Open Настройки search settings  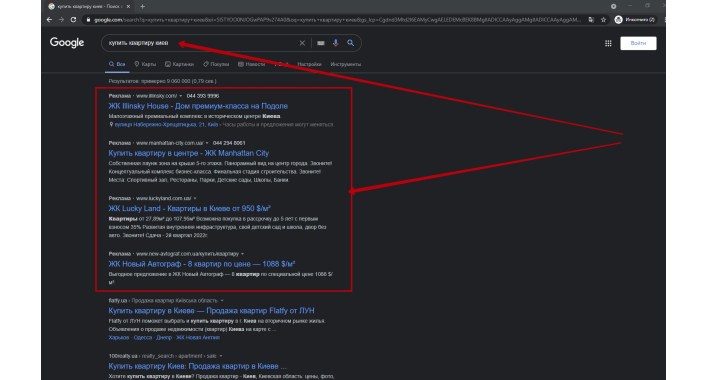[309, 64]
